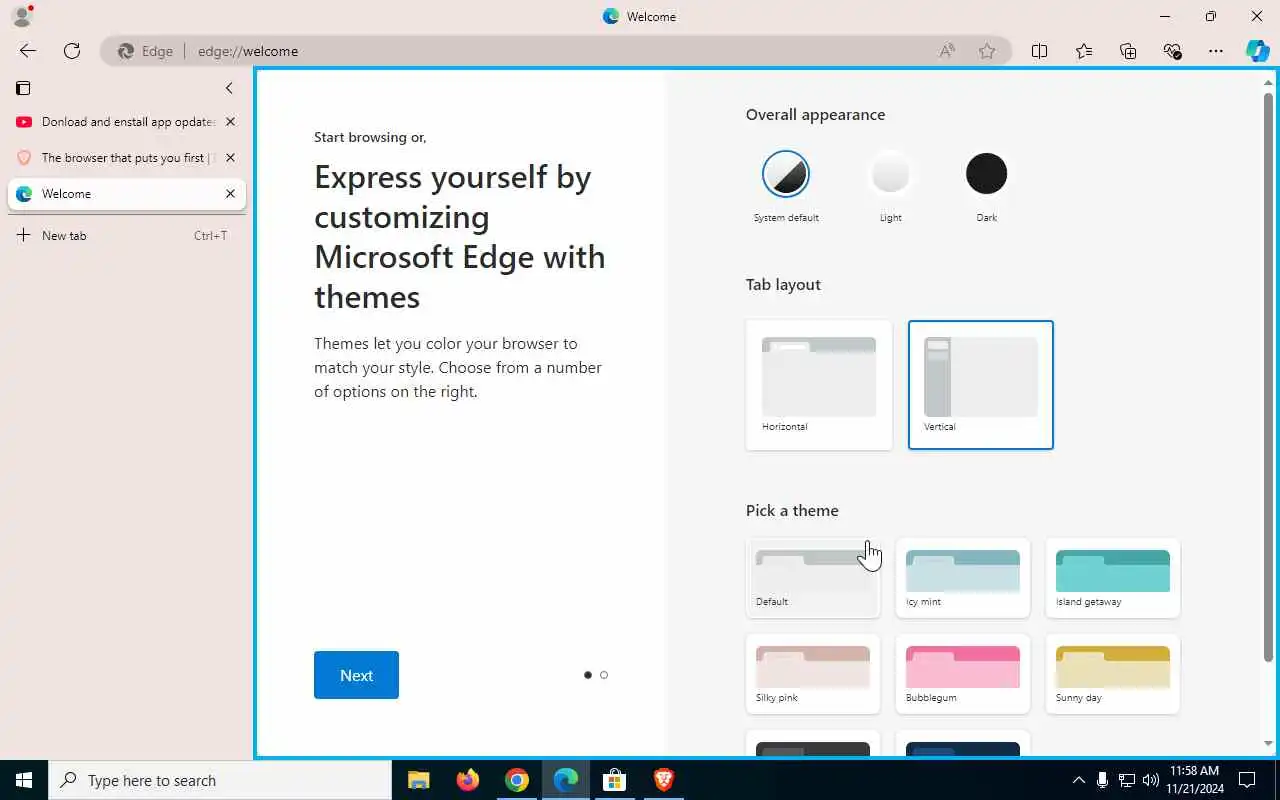The height and width of the screenshot is (800, 1280).
Task: Pick the Default theme
Action: pos(813,578)
